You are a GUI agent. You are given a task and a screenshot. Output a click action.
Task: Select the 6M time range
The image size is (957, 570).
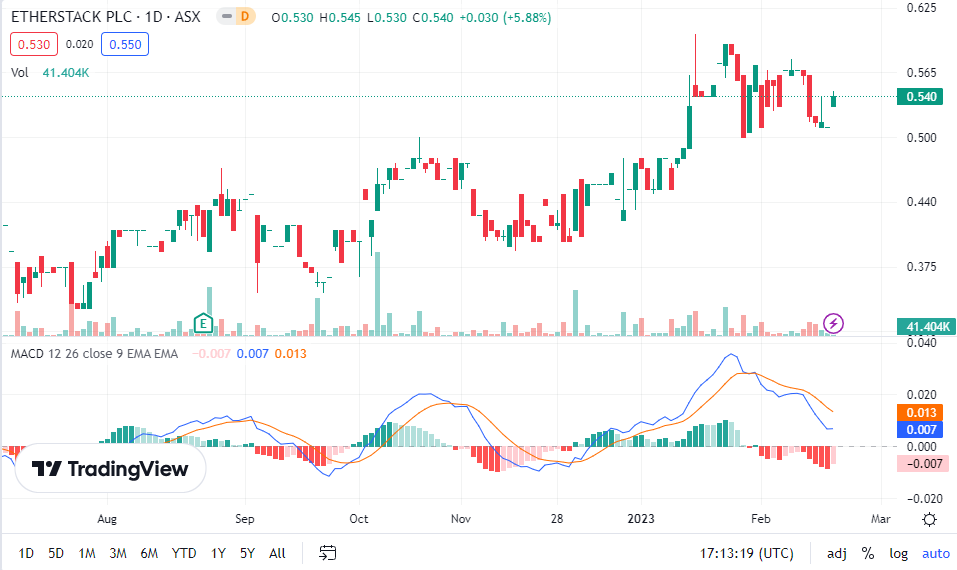coord(149,553)
